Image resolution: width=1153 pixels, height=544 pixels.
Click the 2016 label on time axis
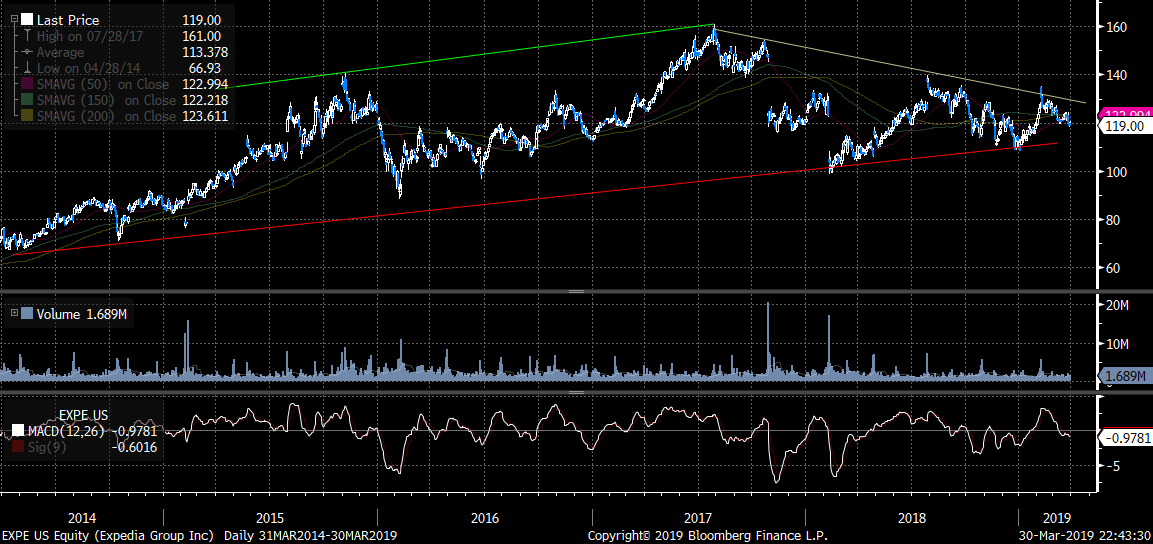click(x=485, y=518)
